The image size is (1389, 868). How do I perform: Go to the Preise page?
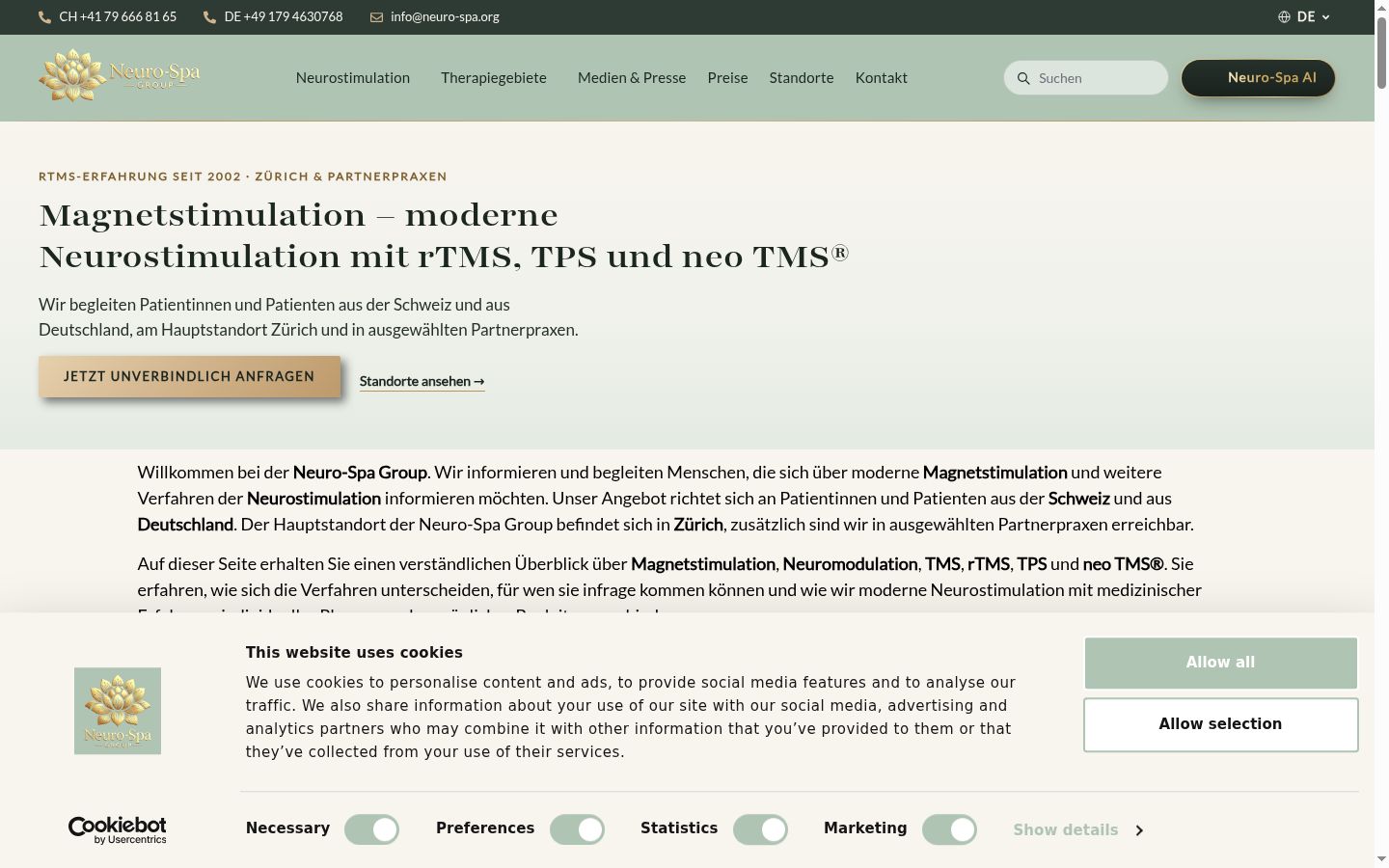coord(727,77)
